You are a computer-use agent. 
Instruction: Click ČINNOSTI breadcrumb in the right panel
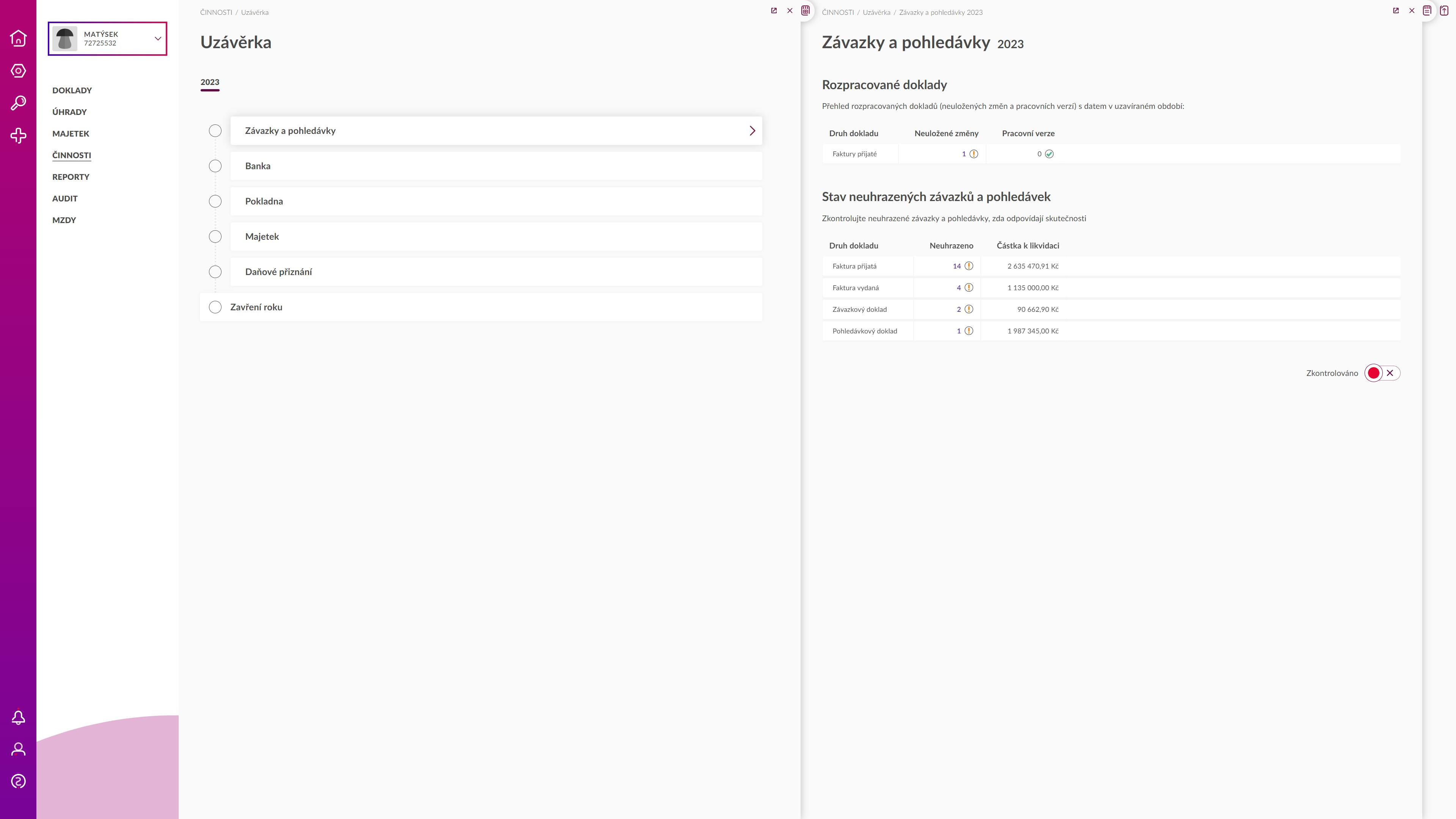click(838, 13)
